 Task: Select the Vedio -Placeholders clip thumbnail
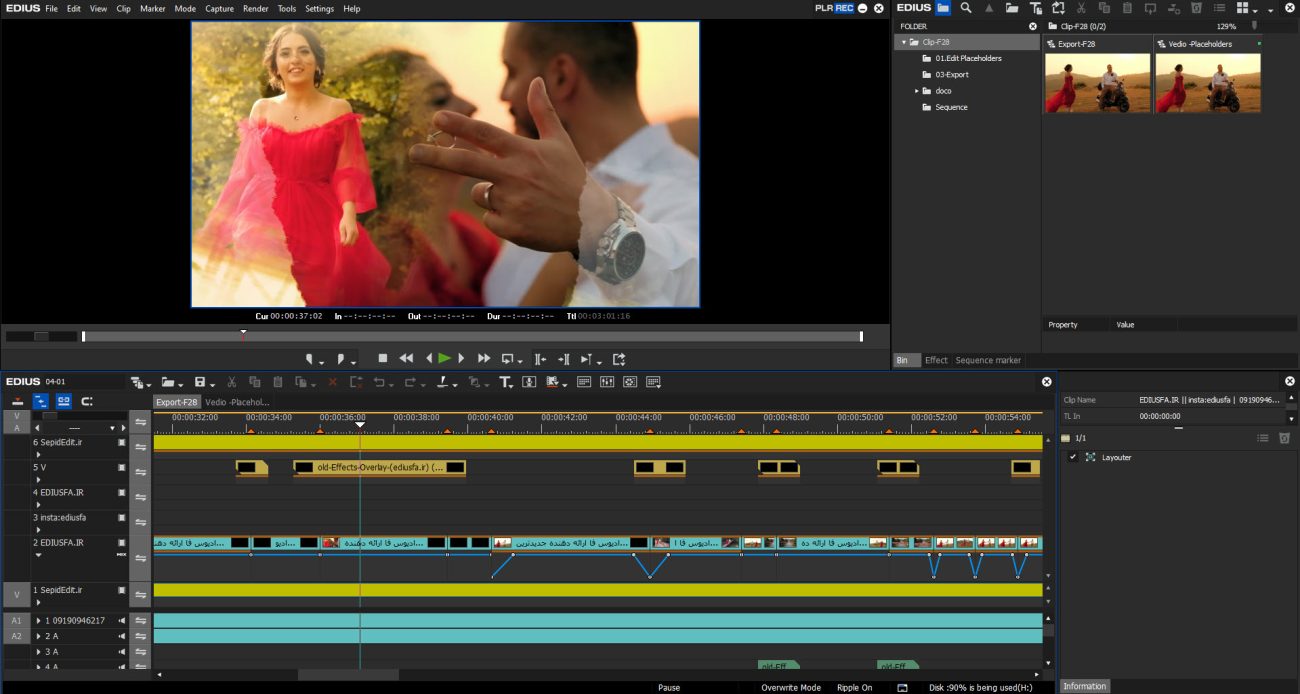(x=1207, y=82)
